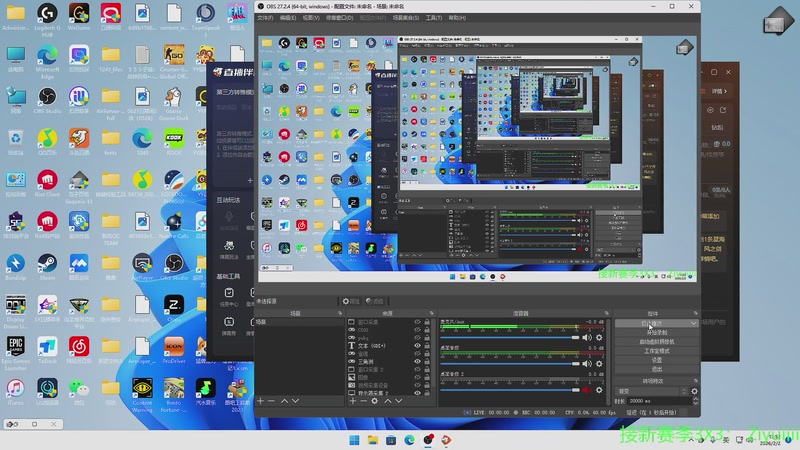Open source properties gear in sources toolbar
The width and height of the screenshot is (800, 450).
[374, 401]
